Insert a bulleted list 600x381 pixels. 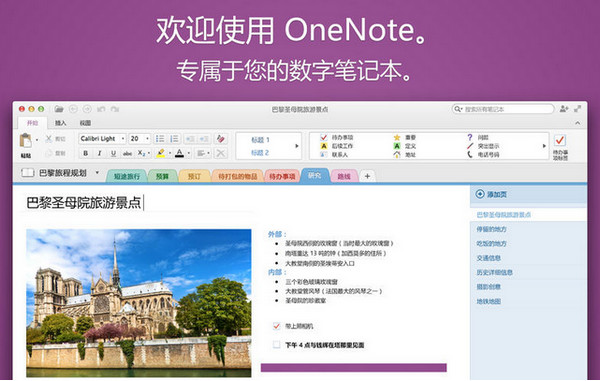coord(160,138)
